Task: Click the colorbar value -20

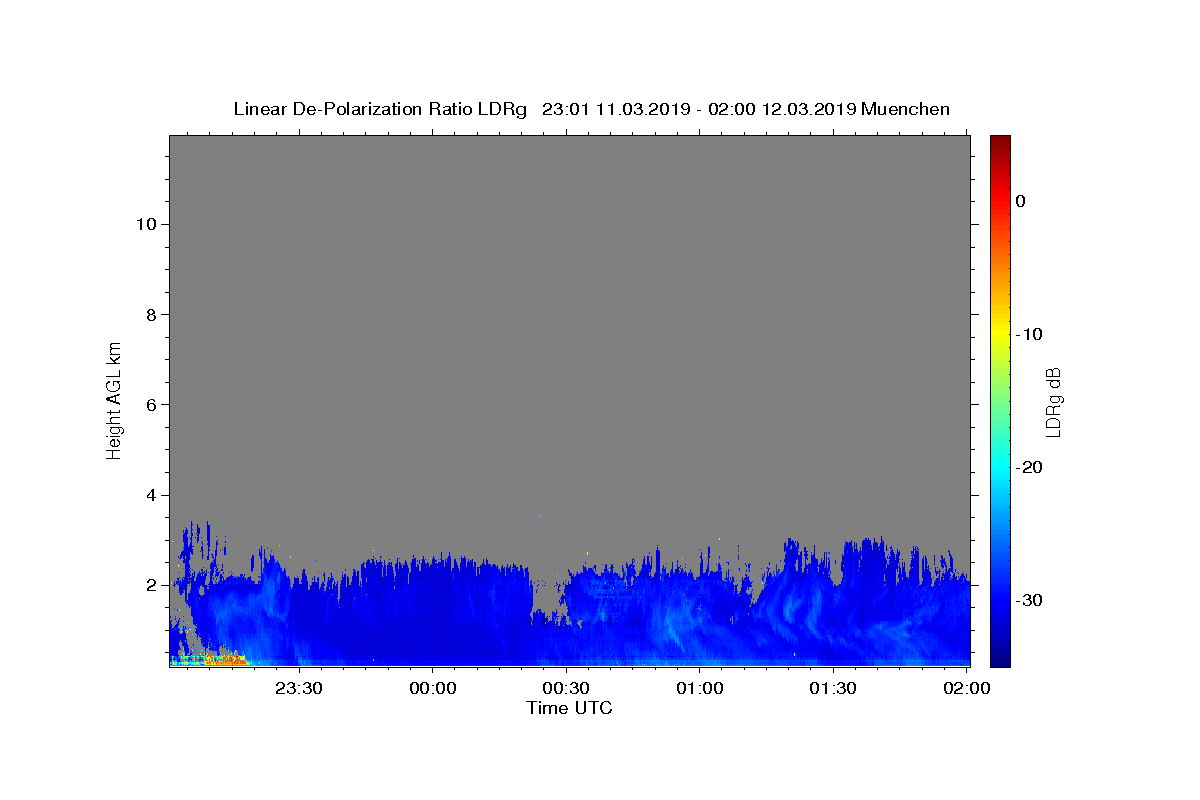Action: point(1029,467)
